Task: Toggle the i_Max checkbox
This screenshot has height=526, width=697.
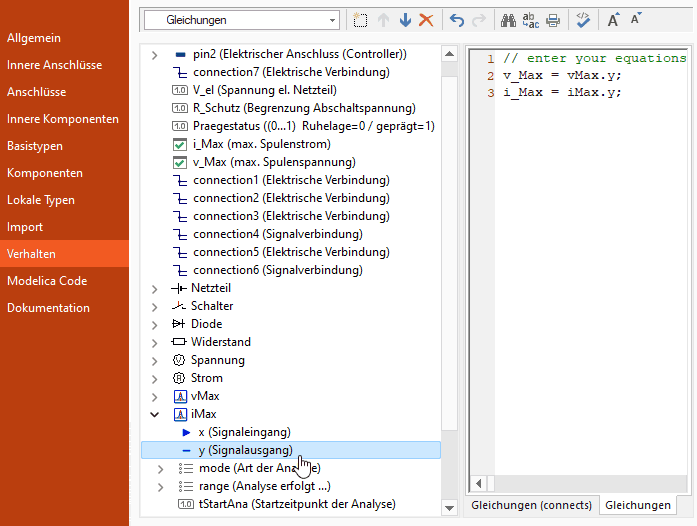Action: click(180, 144)
